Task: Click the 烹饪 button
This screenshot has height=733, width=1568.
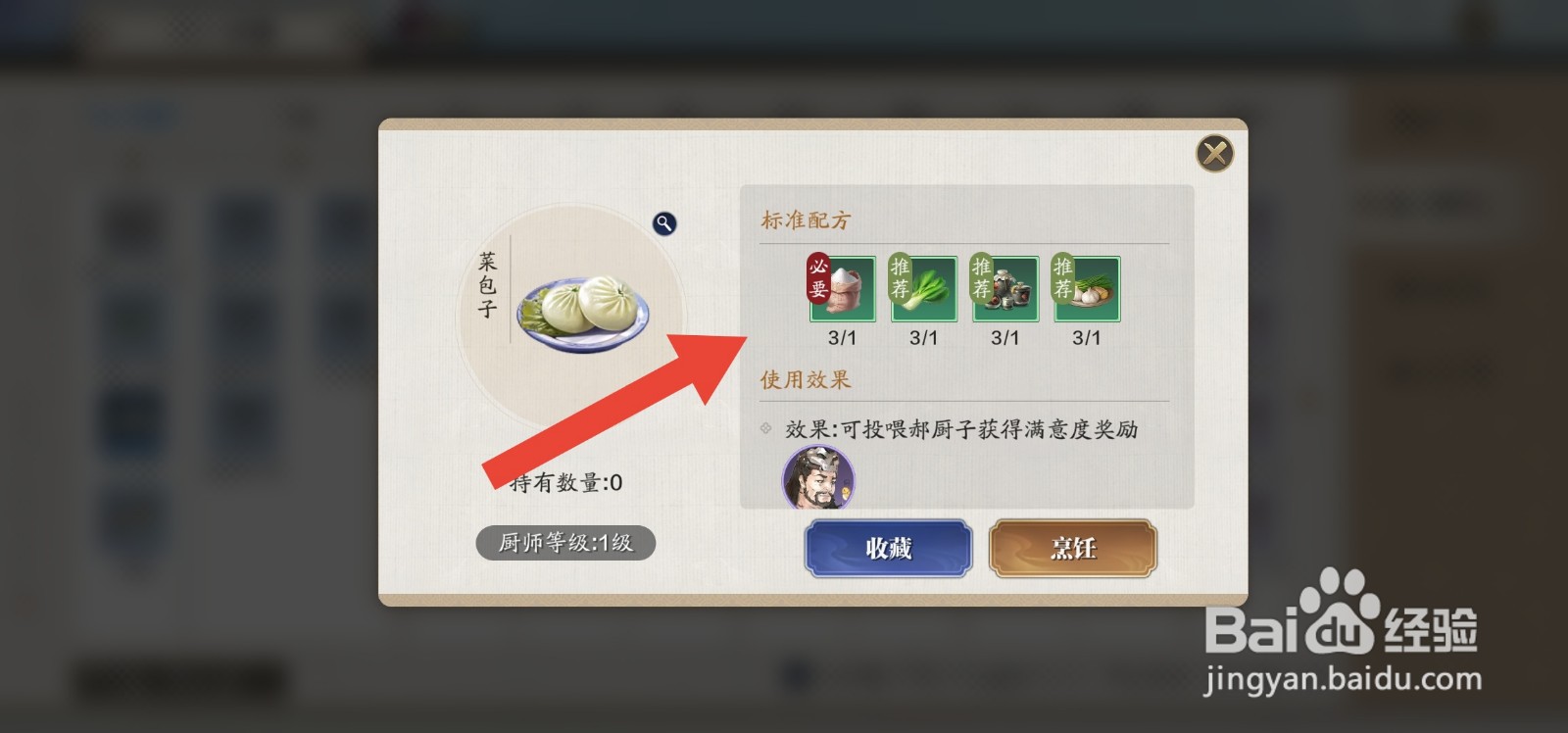Action: (x=1073, y=548)
